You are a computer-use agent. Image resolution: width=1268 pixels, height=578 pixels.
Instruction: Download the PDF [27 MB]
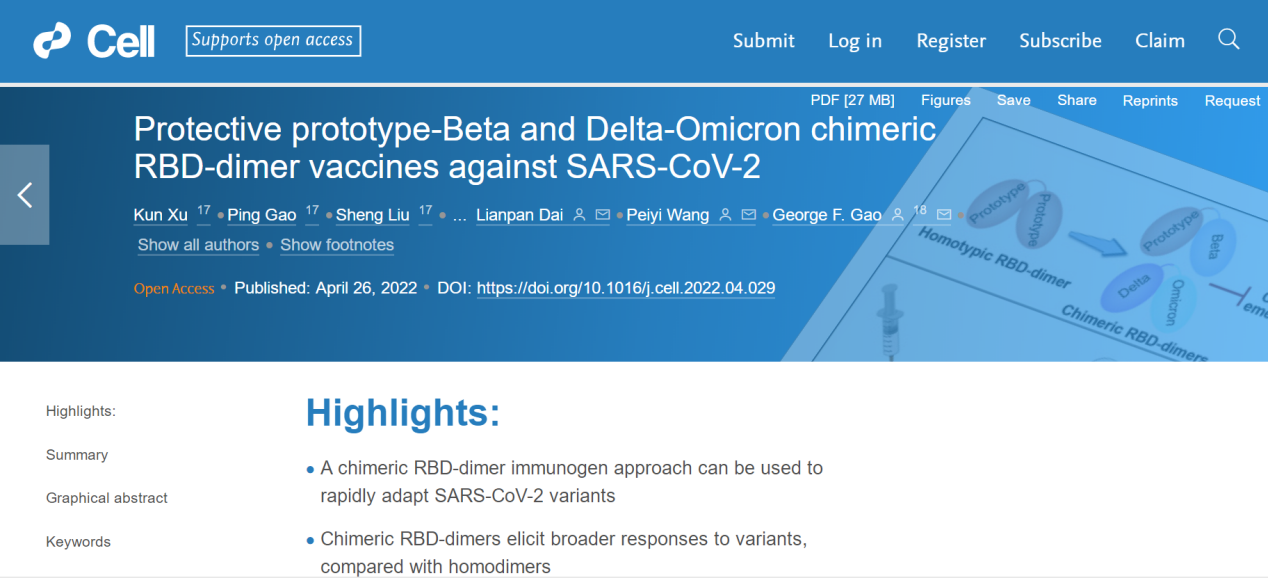(x=852, y=100)
